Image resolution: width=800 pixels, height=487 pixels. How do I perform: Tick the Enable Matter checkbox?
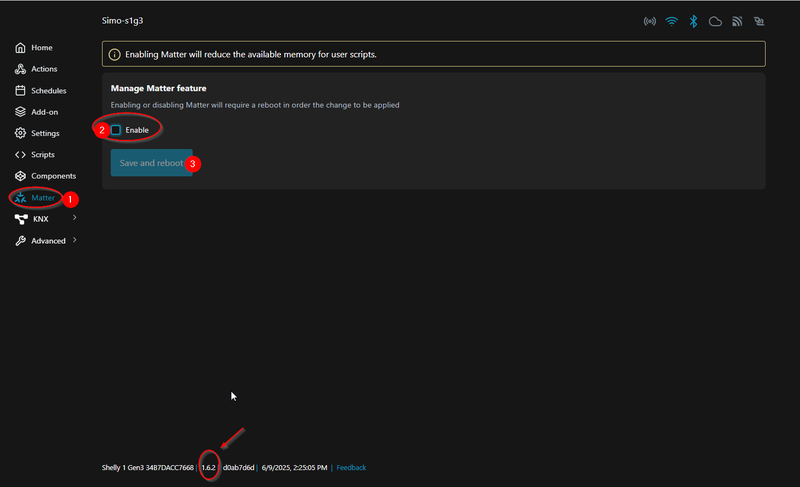[116, 130]
